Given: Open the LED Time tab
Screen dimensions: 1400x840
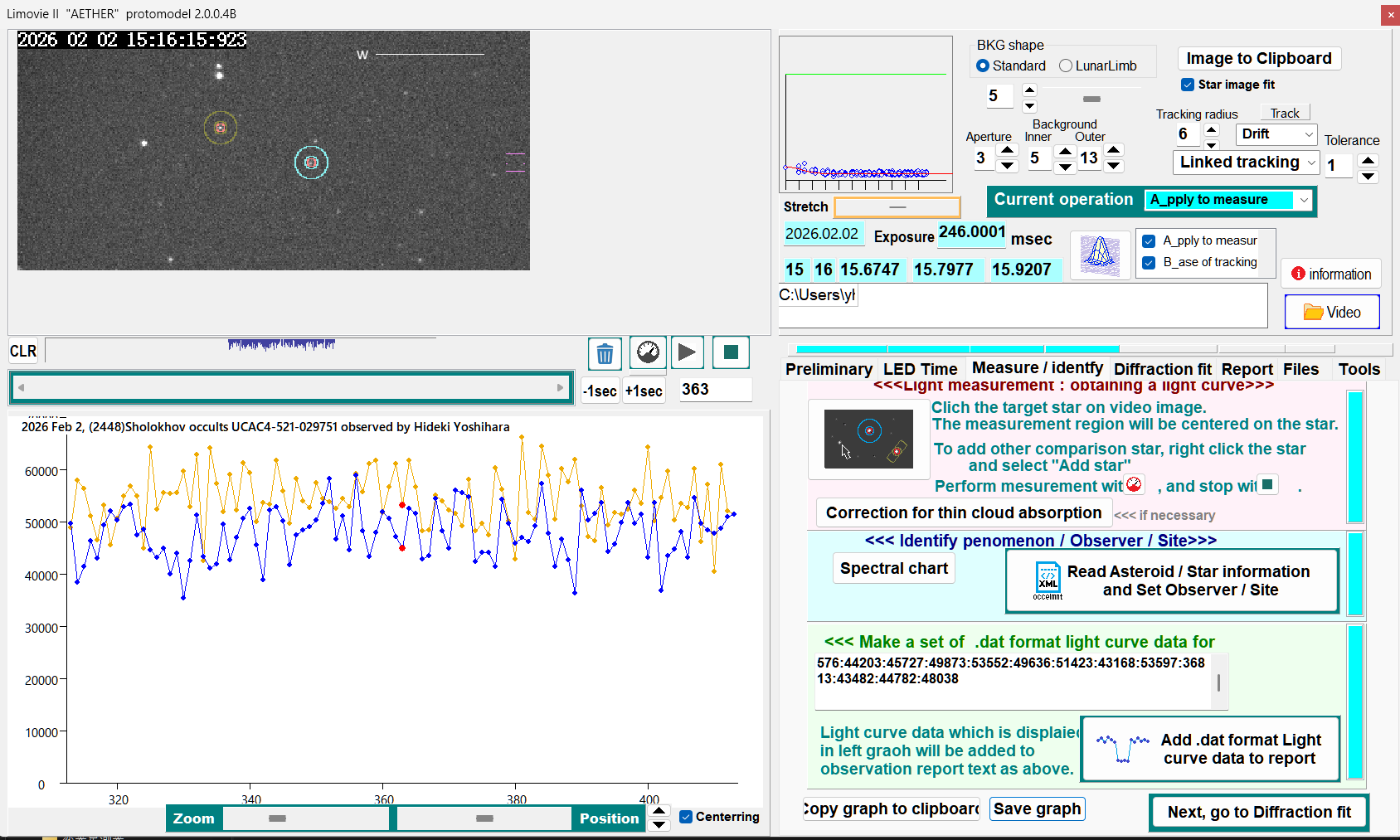Looking at the screenshot, I should (x=920, y=369).
